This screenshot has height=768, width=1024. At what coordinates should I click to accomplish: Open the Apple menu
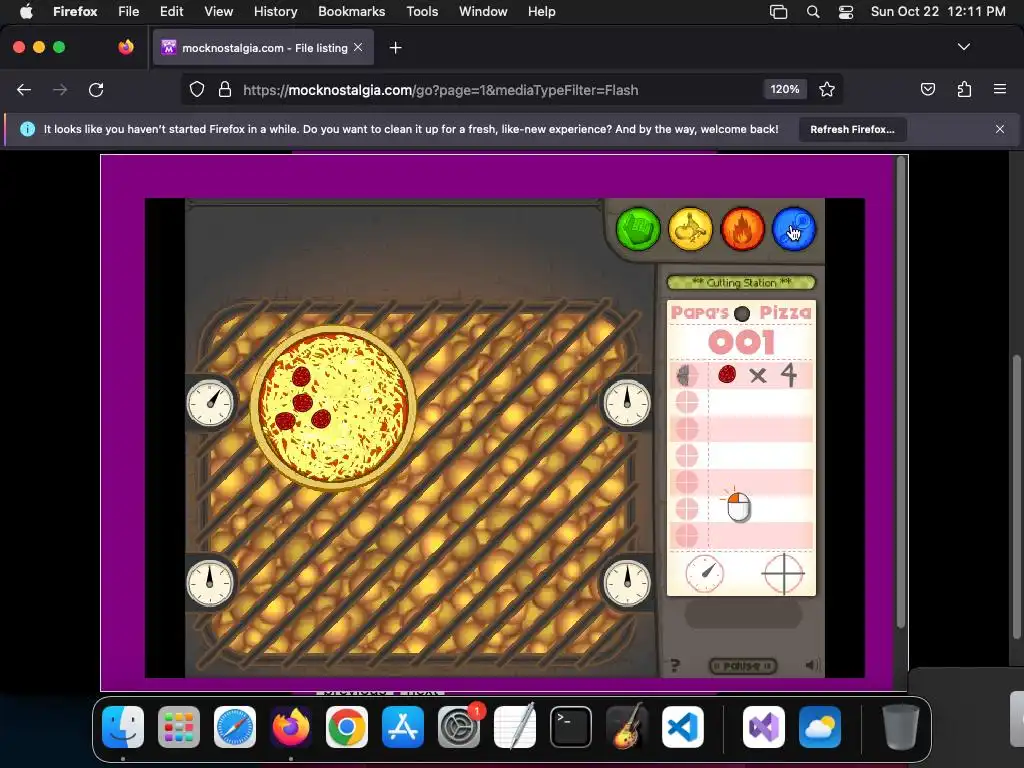pos(26,12)
